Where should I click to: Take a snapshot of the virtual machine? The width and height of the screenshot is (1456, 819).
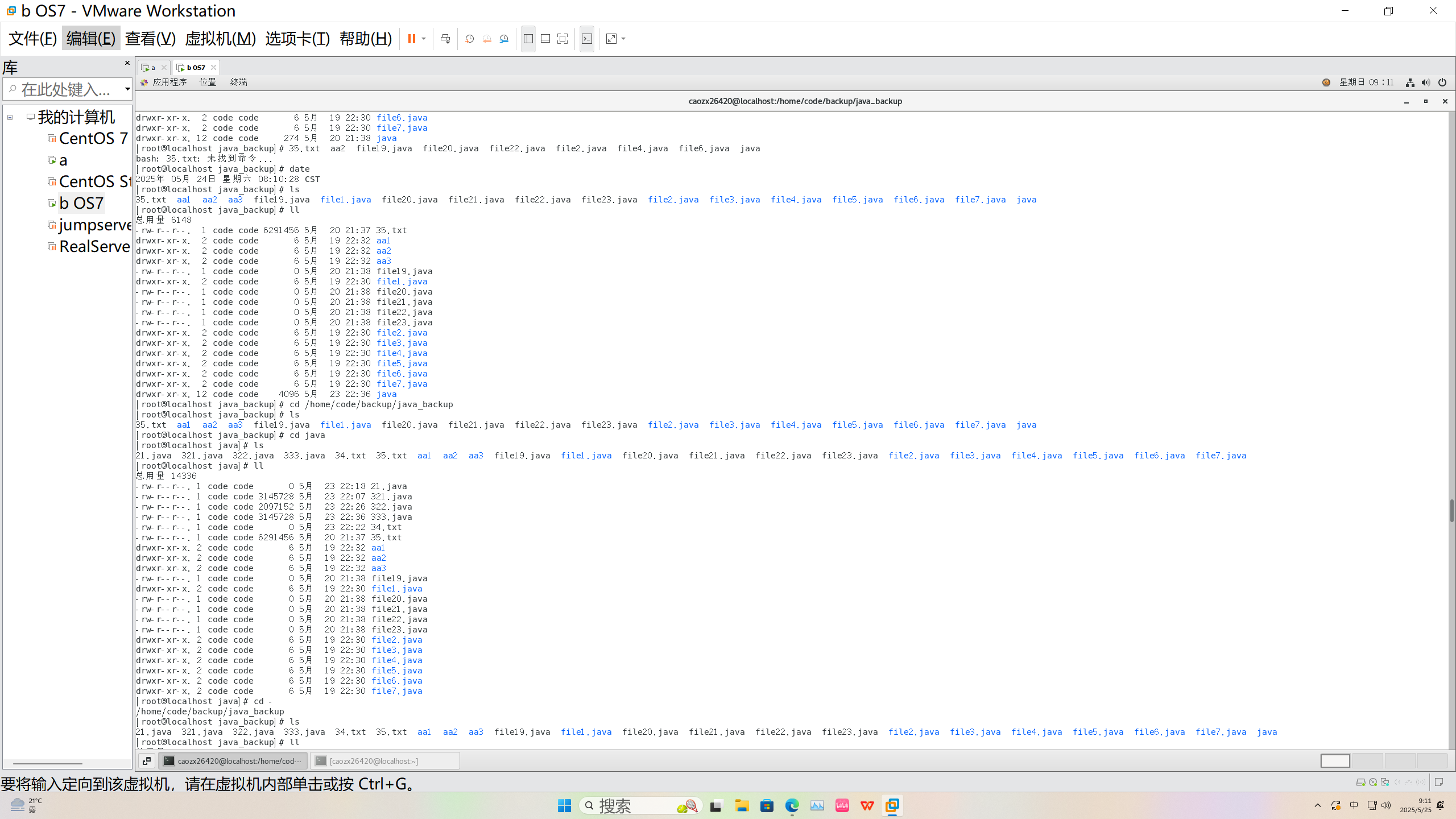tap(469, 39)
